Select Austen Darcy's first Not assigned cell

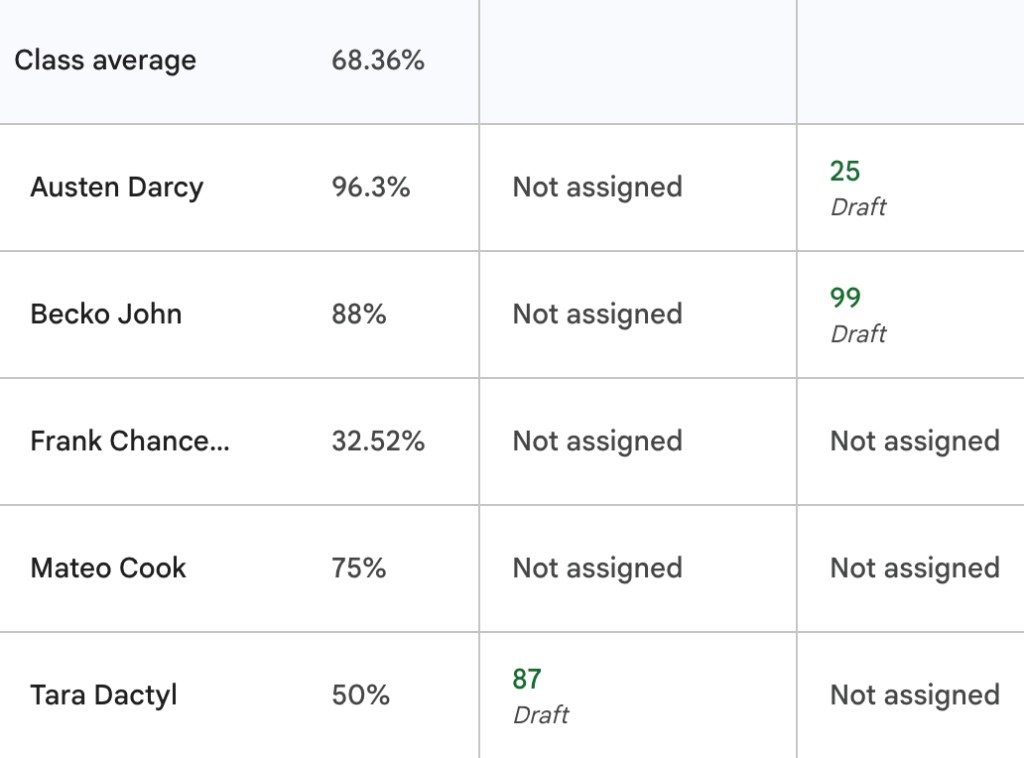click(x=637, y=187)
